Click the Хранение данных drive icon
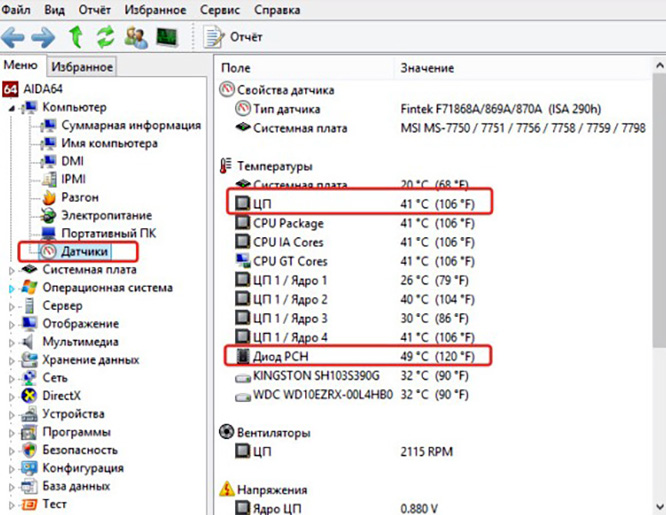This screenshot has width=666, height=515. click(29, 360)
